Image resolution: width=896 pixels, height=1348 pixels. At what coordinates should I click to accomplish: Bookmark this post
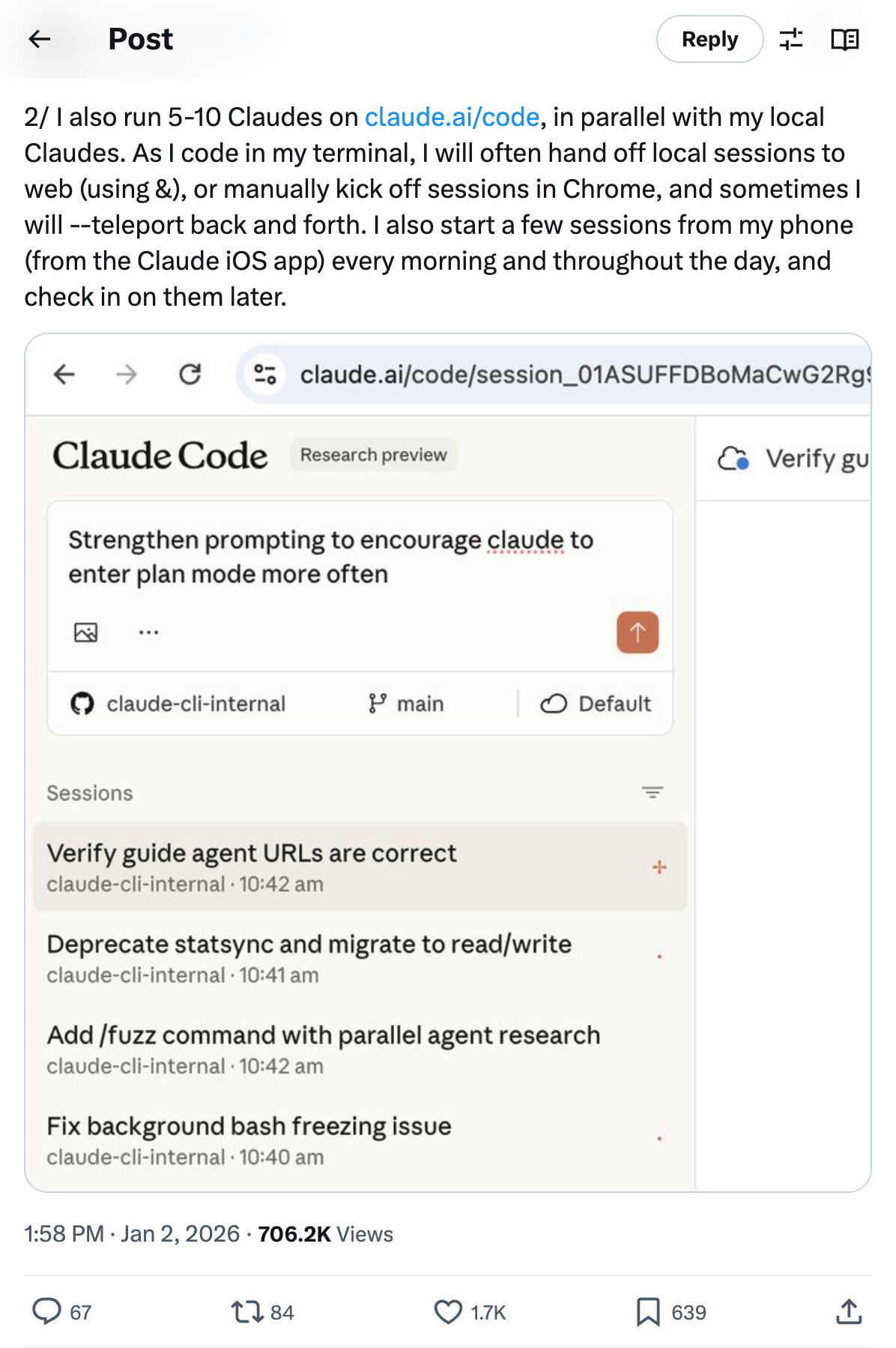[648, 1311]
